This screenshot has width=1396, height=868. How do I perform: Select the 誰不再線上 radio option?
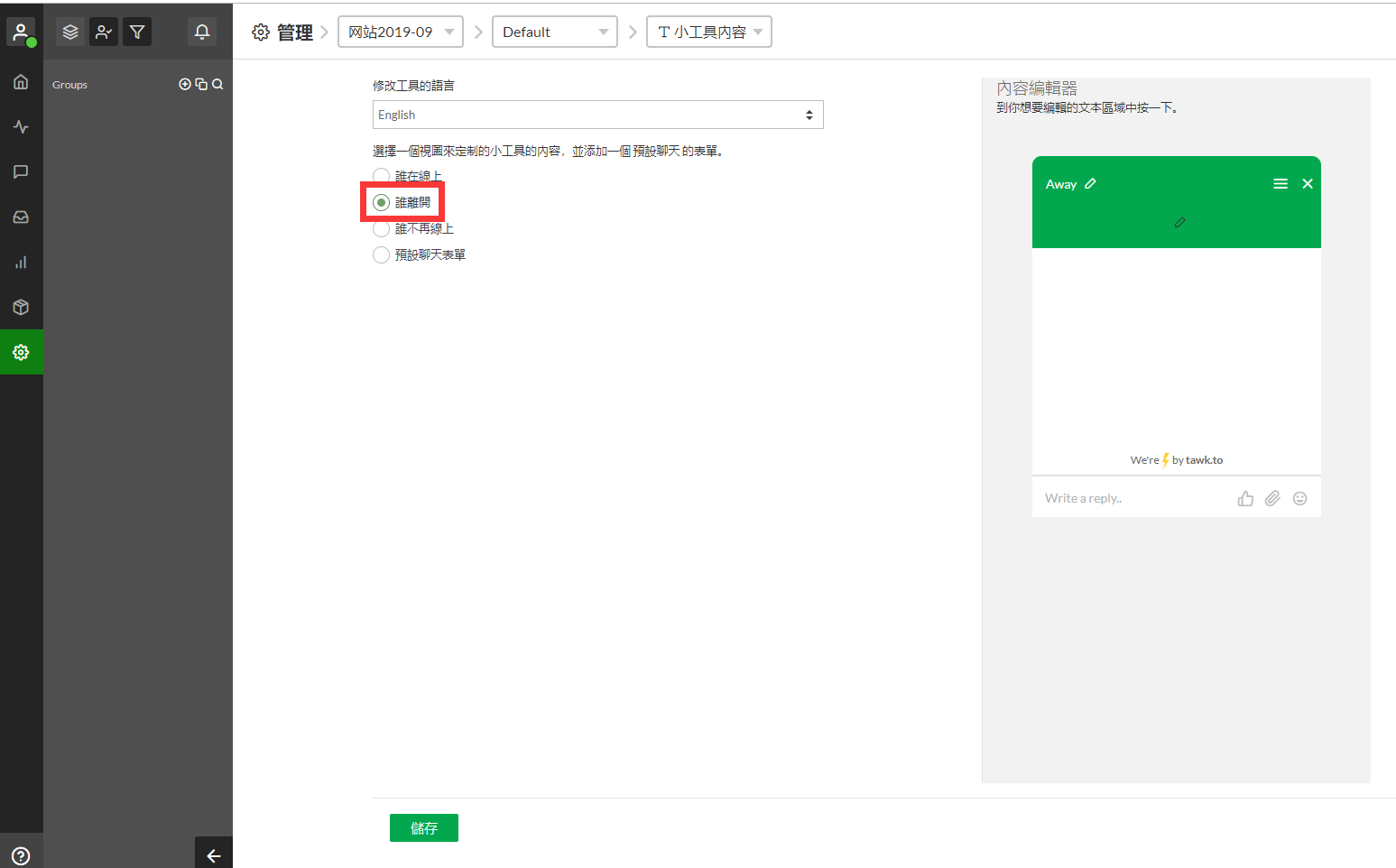click(382, 229)
